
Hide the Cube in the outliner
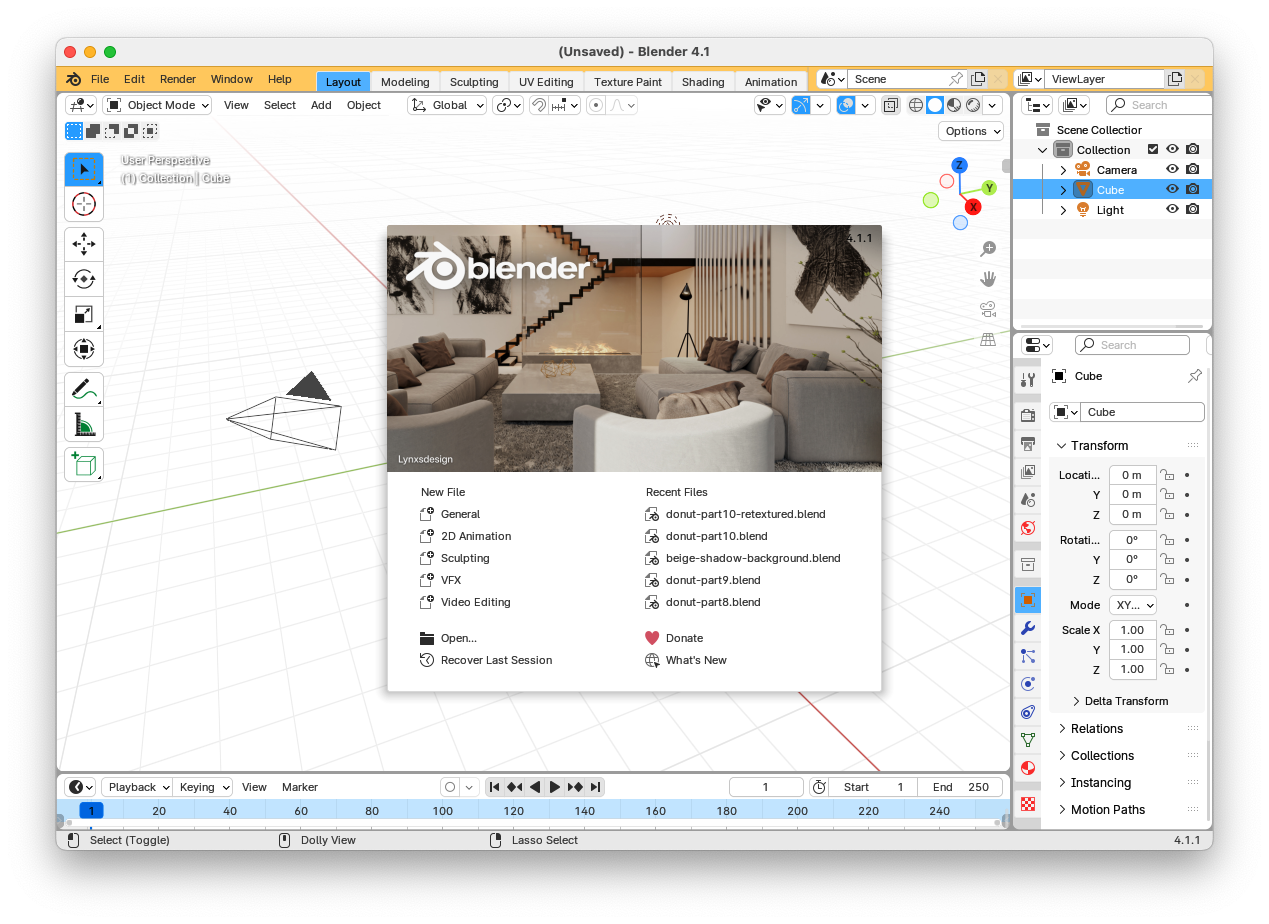(1172, 189)
